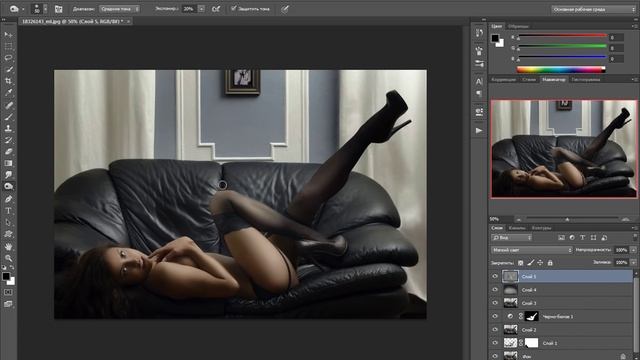Select the Move tool
Screen dimensions: 640x360
coord(8,35)
